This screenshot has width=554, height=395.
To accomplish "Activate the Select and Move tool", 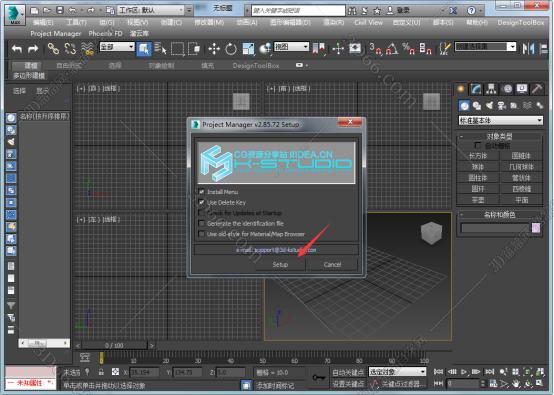I will [x=214, y=48].
